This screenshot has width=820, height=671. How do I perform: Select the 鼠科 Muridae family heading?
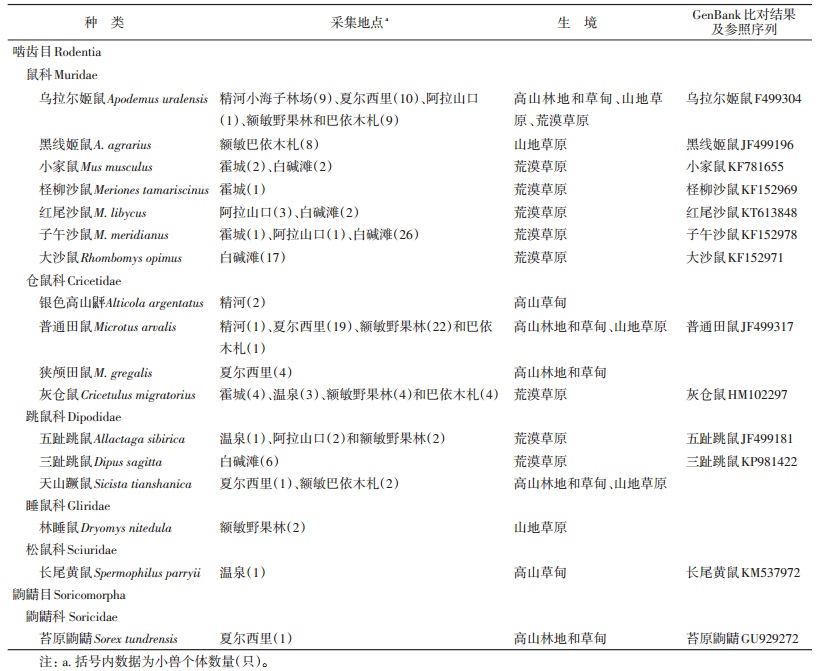tap(62, 74)
